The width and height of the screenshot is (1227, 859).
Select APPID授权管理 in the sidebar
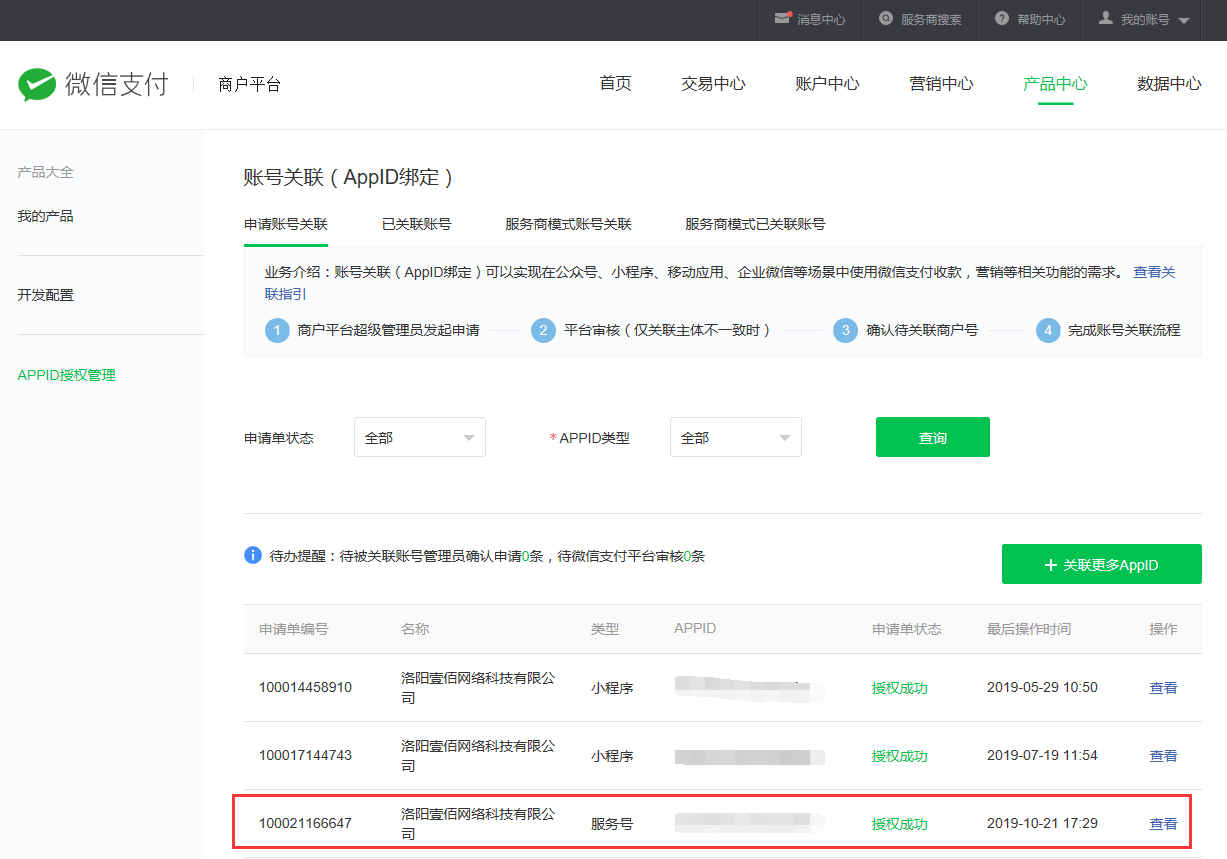[66, 375]
